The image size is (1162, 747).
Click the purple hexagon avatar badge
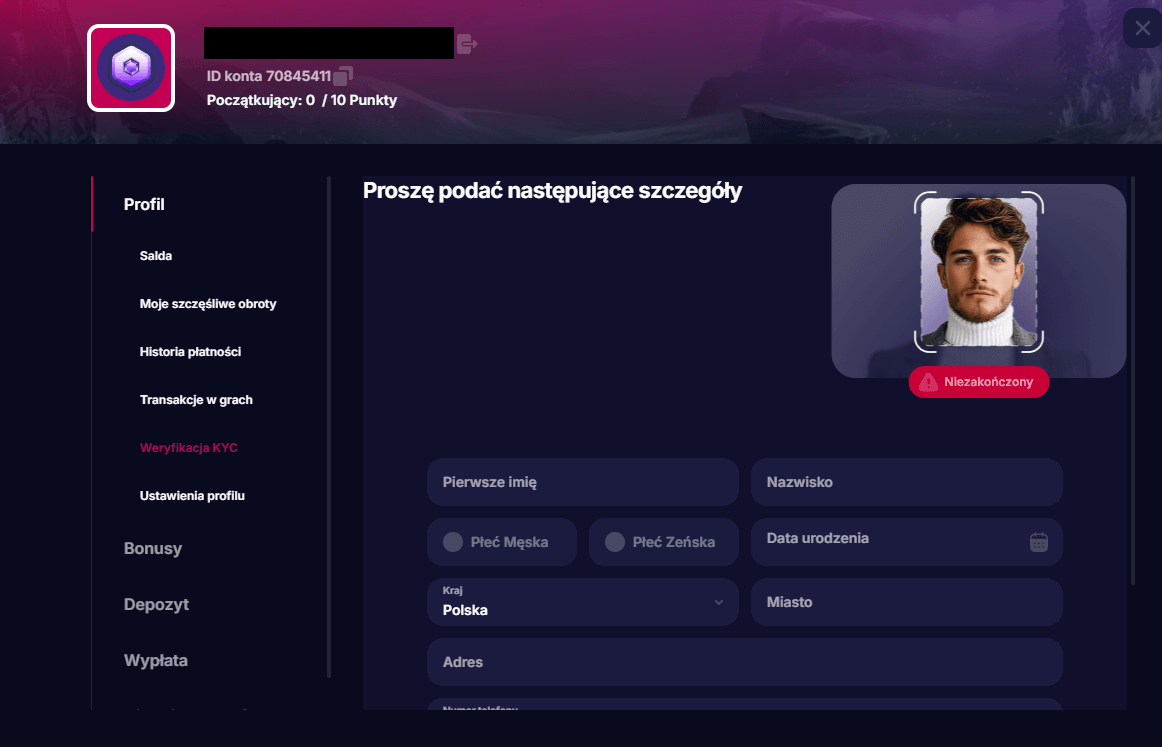pos(131,68)
